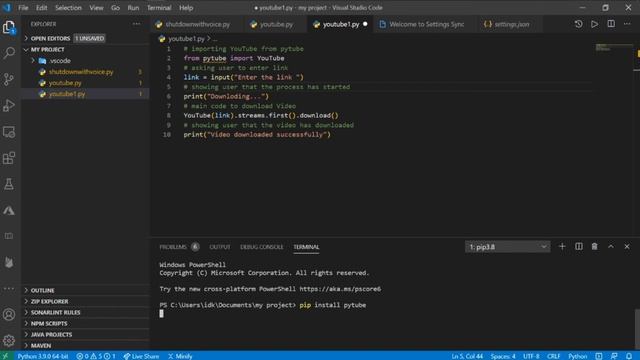Kill the terminal with trash icon
Image resolution: width=640 pixels, height=360 pixels.
pos(595,247)
